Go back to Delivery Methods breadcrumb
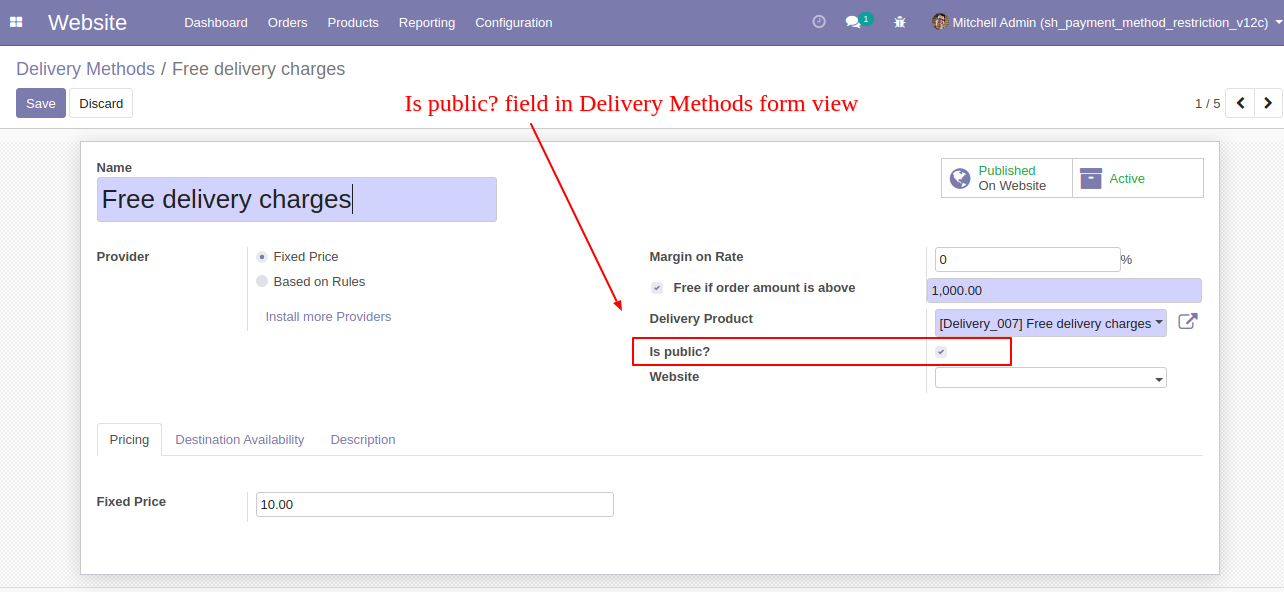1284x592 pixels. point(85,69)
